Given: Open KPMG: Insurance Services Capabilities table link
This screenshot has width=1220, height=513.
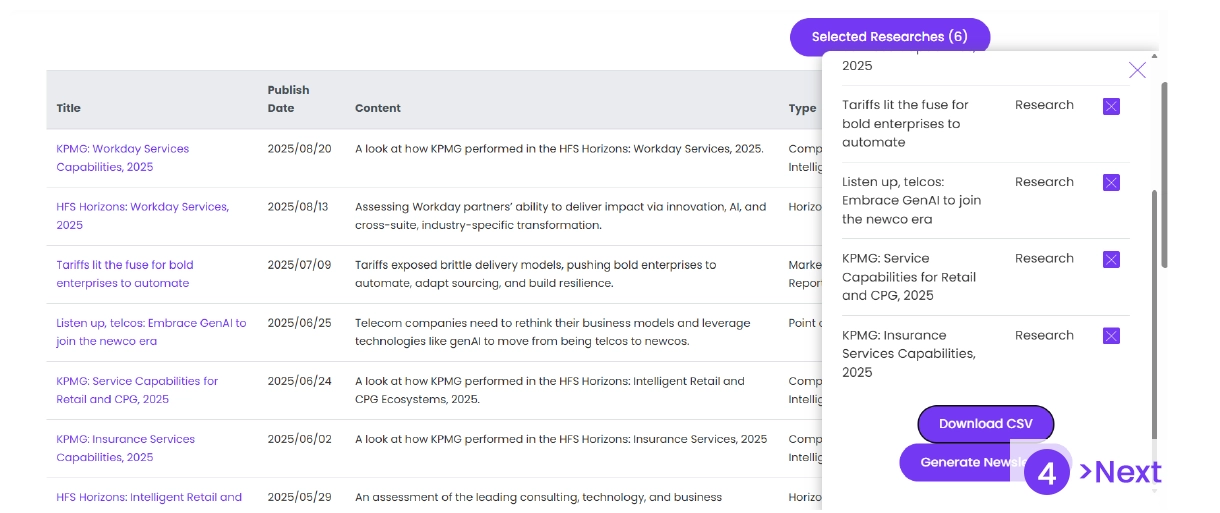Looking at the screenshot, I should 126,448.
